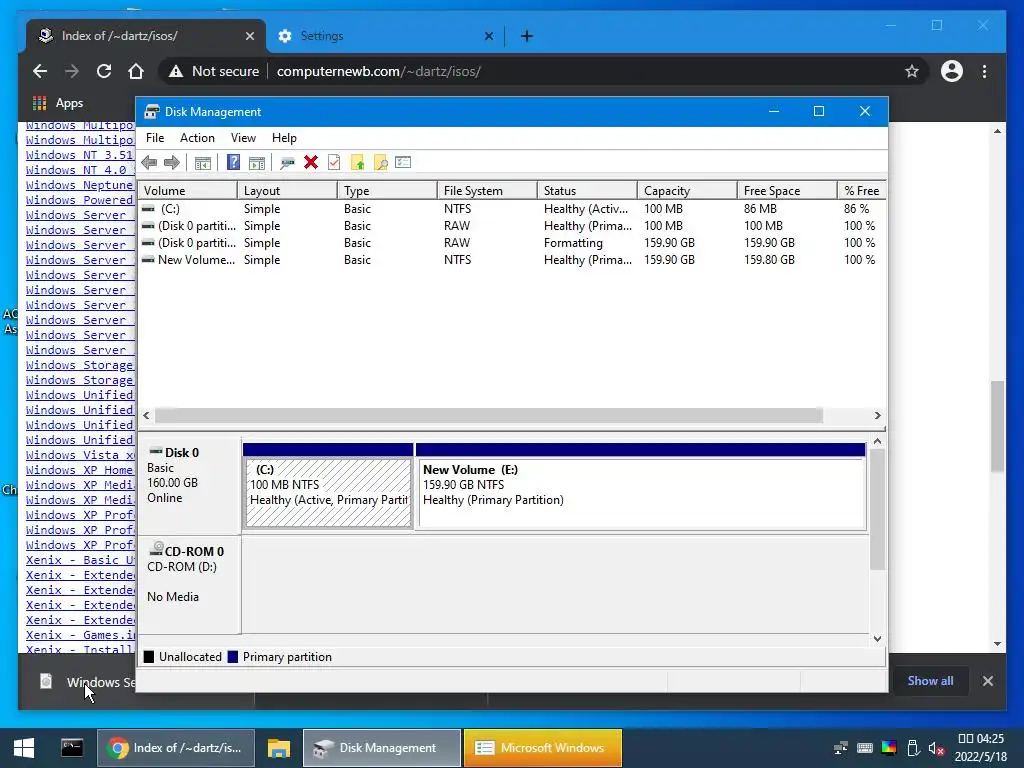This screenshot has width=1024, height=768.
Task: Click the colorful display tray icon
Action: click(x=889, y=748)
